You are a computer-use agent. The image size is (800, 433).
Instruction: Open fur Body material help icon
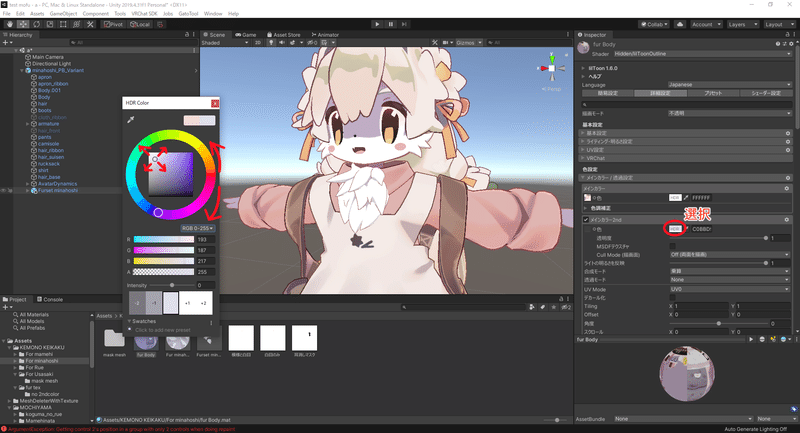coord(778,44)
